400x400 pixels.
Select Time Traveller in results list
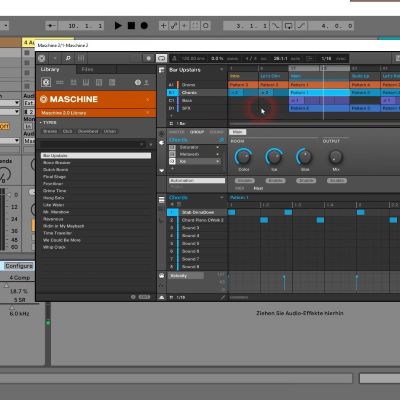point(96,233)
